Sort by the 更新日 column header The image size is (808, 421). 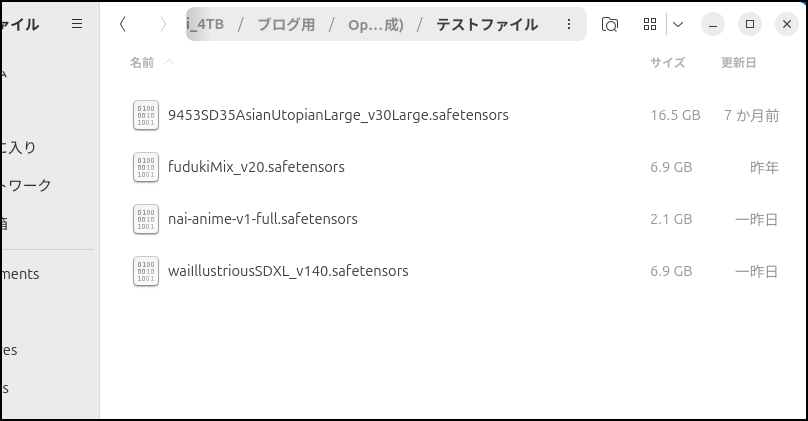click(x=739, y=62)
